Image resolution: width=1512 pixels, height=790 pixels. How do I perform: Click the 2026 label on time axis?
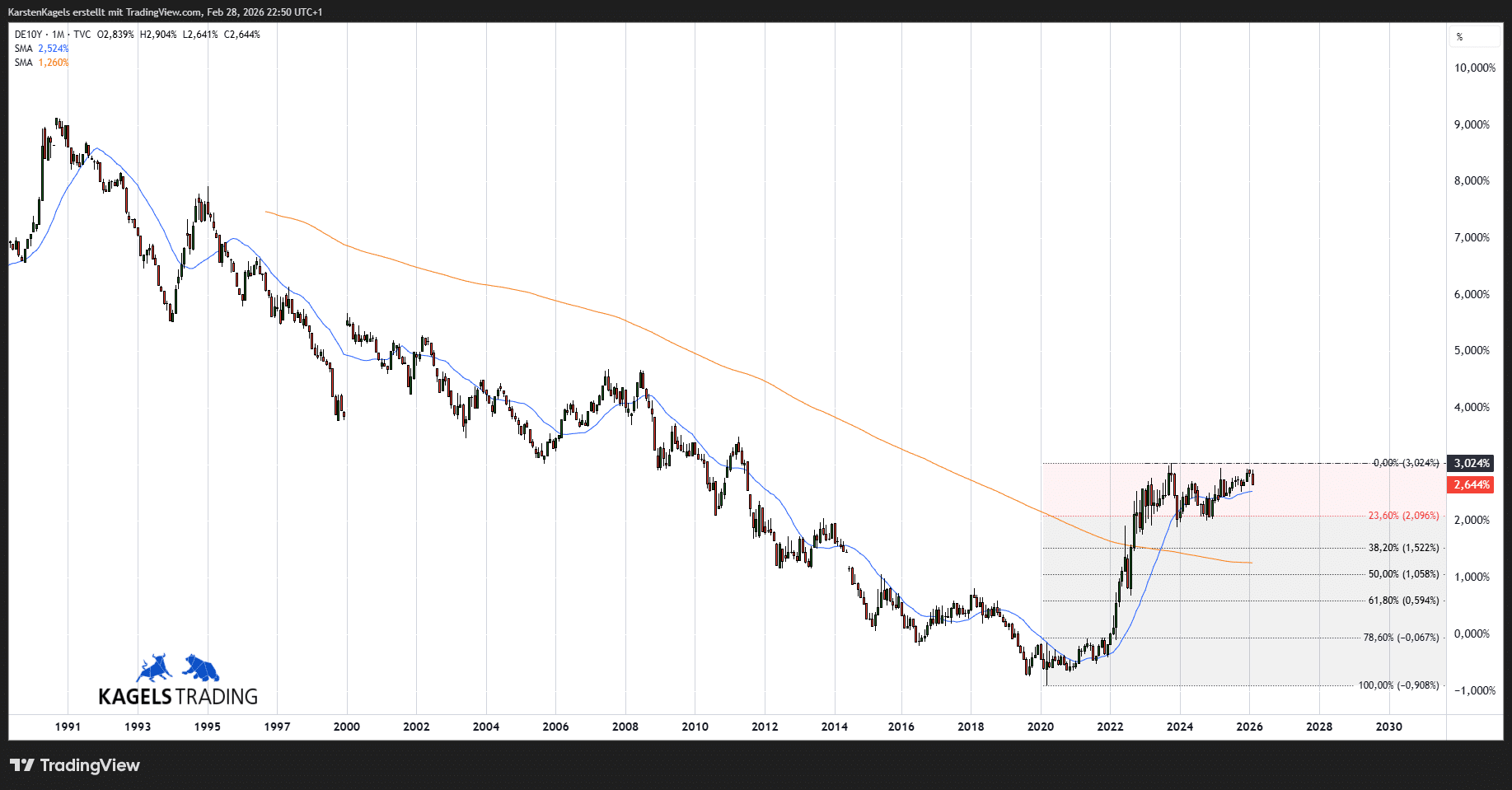point(1249,727)
